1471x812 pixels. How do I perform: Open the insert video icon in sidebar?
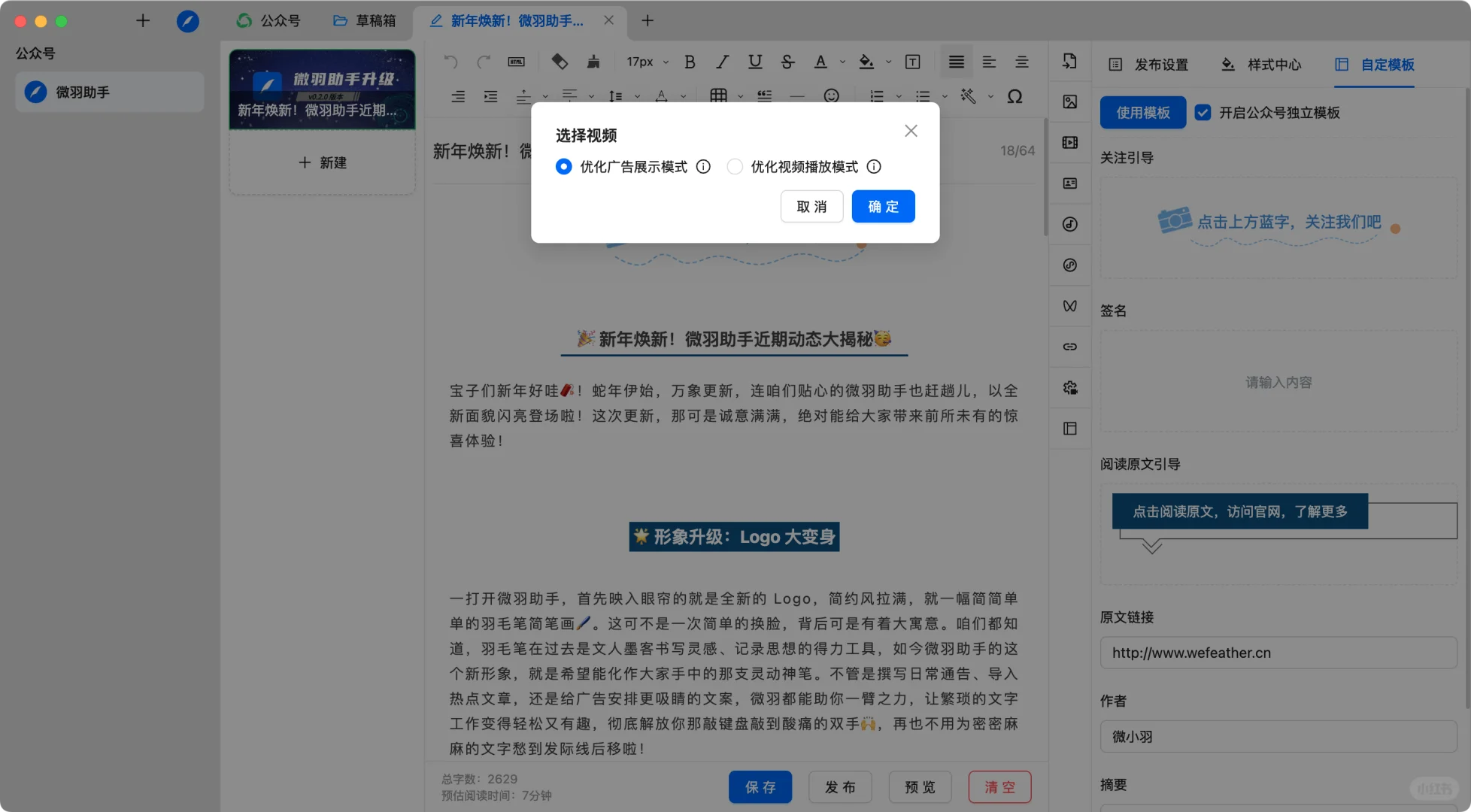click(1069, 142)
